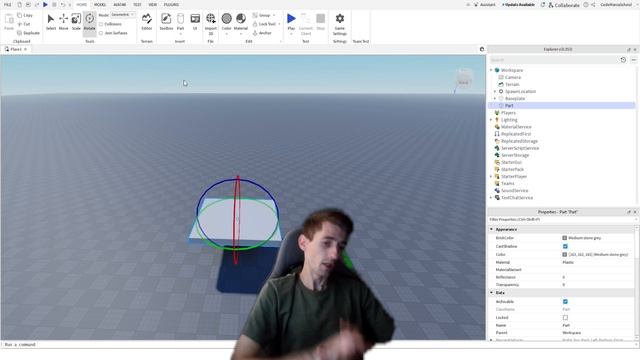
Task: Expand the SpawnLocation node
Action: pos(495,91)
